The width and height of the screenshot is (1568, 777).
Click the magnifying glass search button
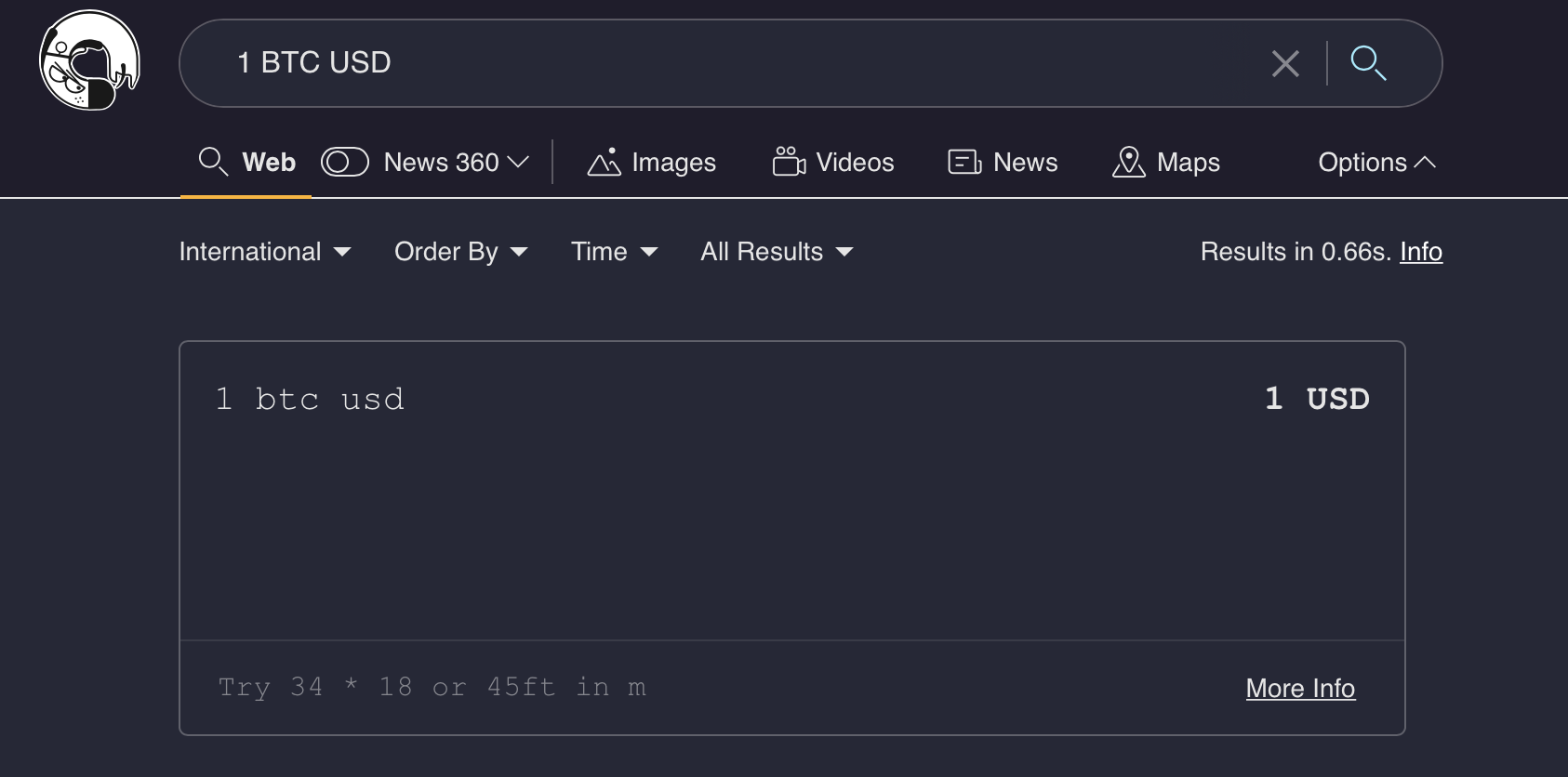click(x=1368, y=63)
